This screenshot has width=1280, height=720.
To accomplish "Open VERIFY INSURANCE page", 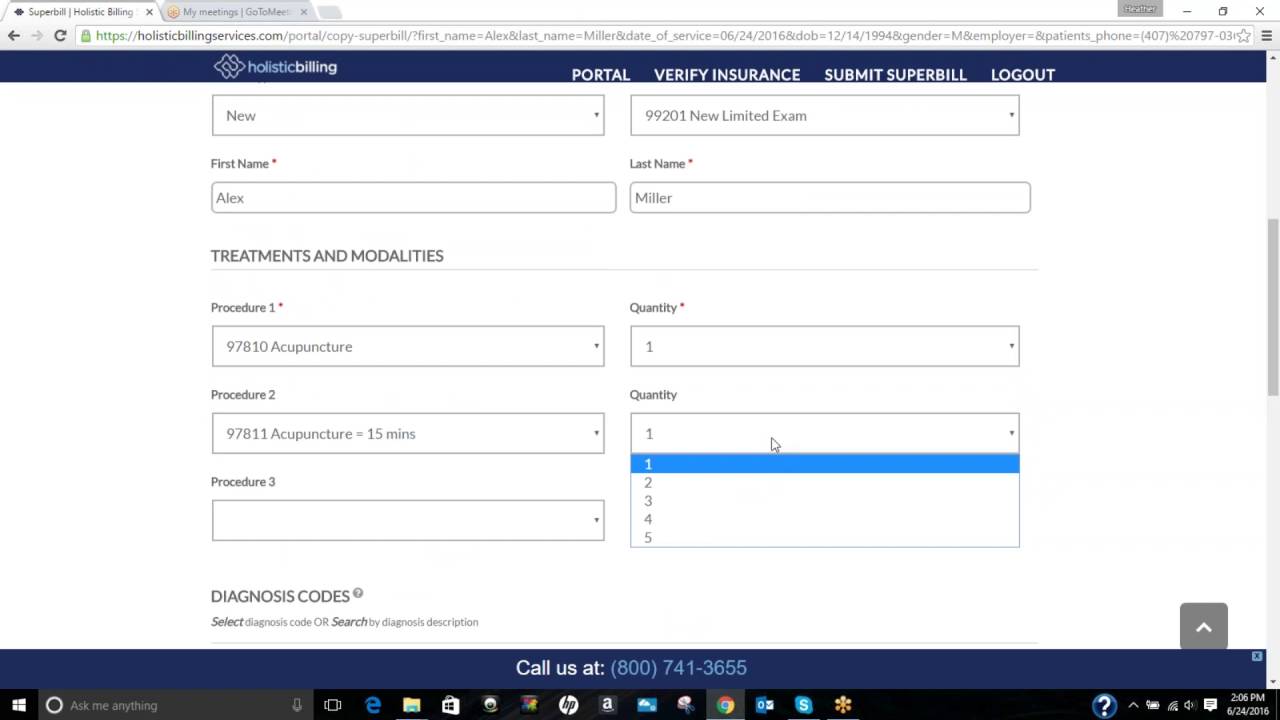I will [x=727, y=75].
